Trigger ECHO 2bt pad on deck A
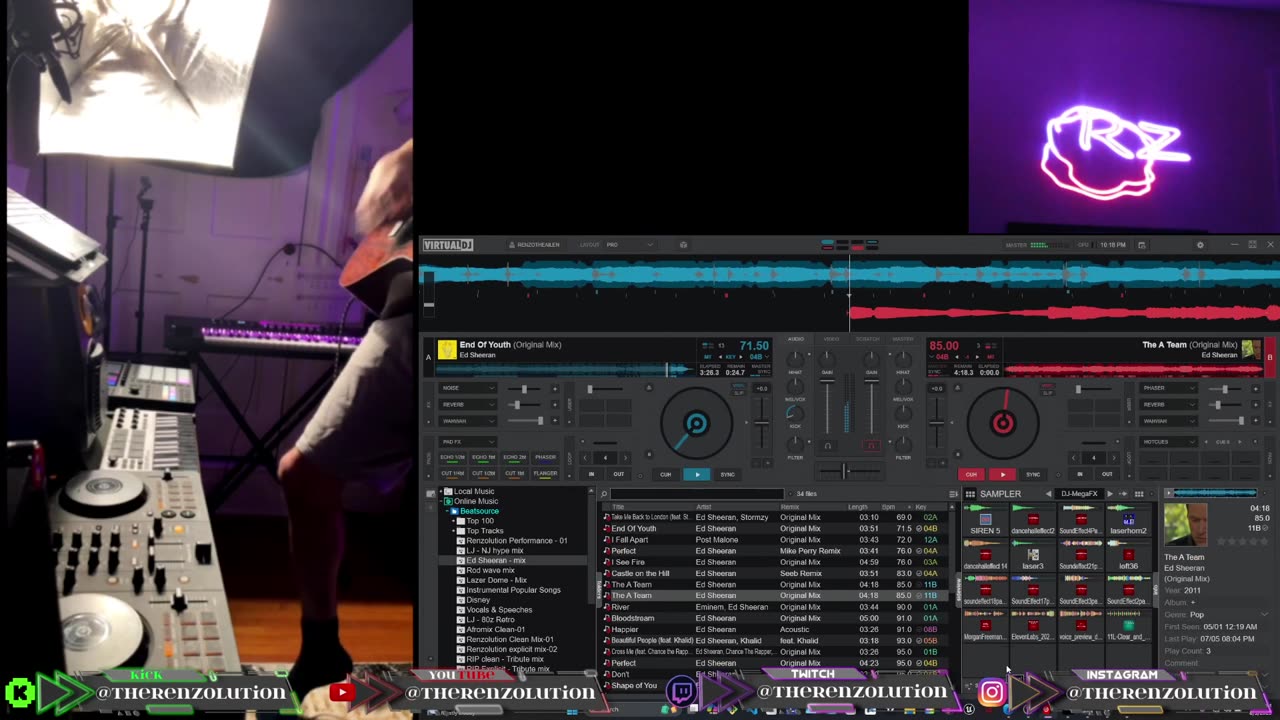This screenshot has height=720, width=1280. point(514,457)
